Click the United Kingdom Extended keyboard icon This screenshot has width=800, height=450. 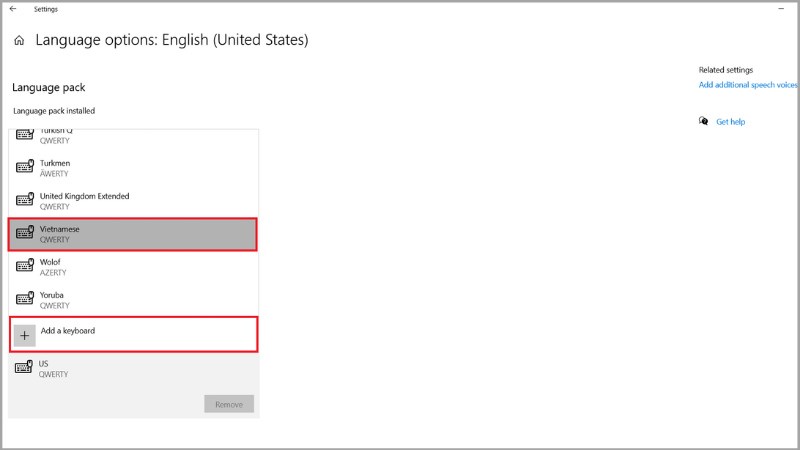[x=24, y=199]
